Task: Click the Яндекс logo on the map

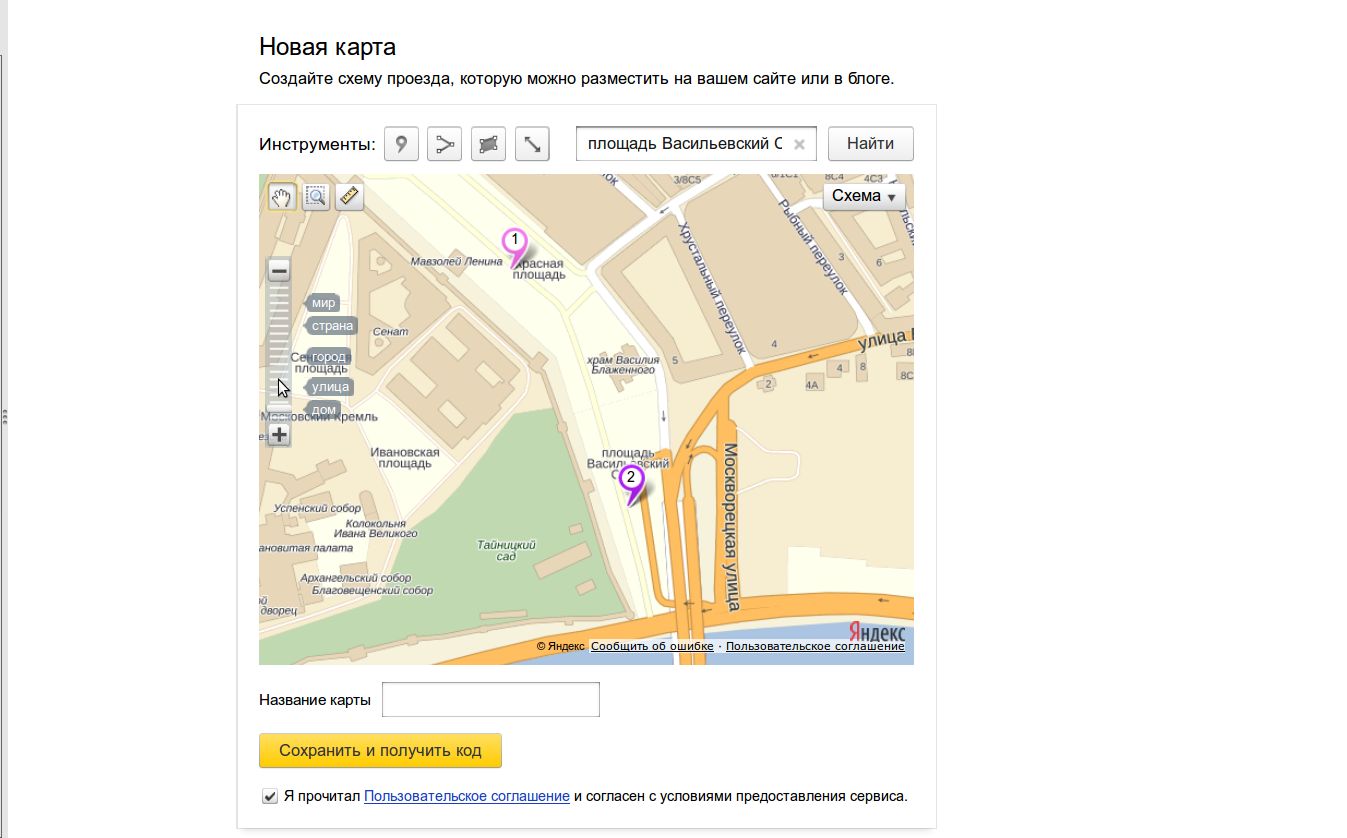Action: point(877,633)
